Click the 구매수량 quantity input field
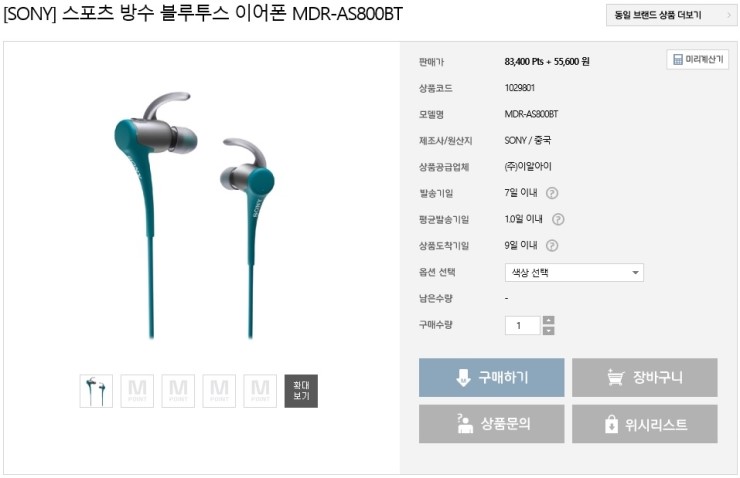 (522, 325)
